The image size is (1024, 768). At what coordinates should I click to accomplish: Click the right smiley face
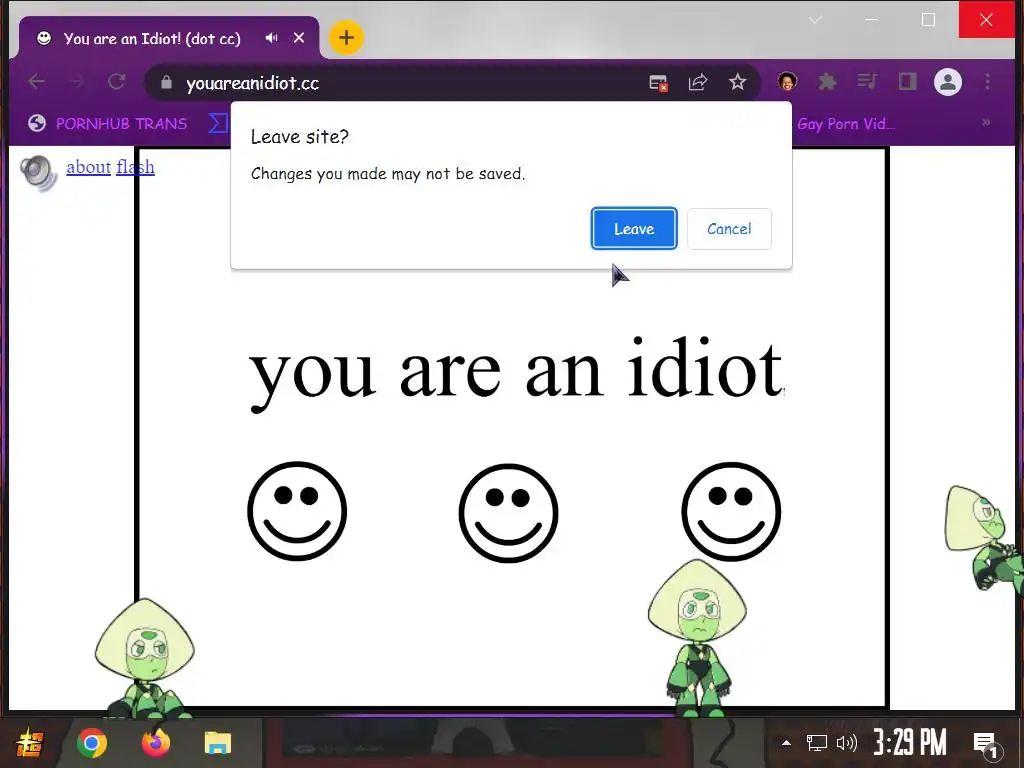pyautogui.click(x=731, y=511)
